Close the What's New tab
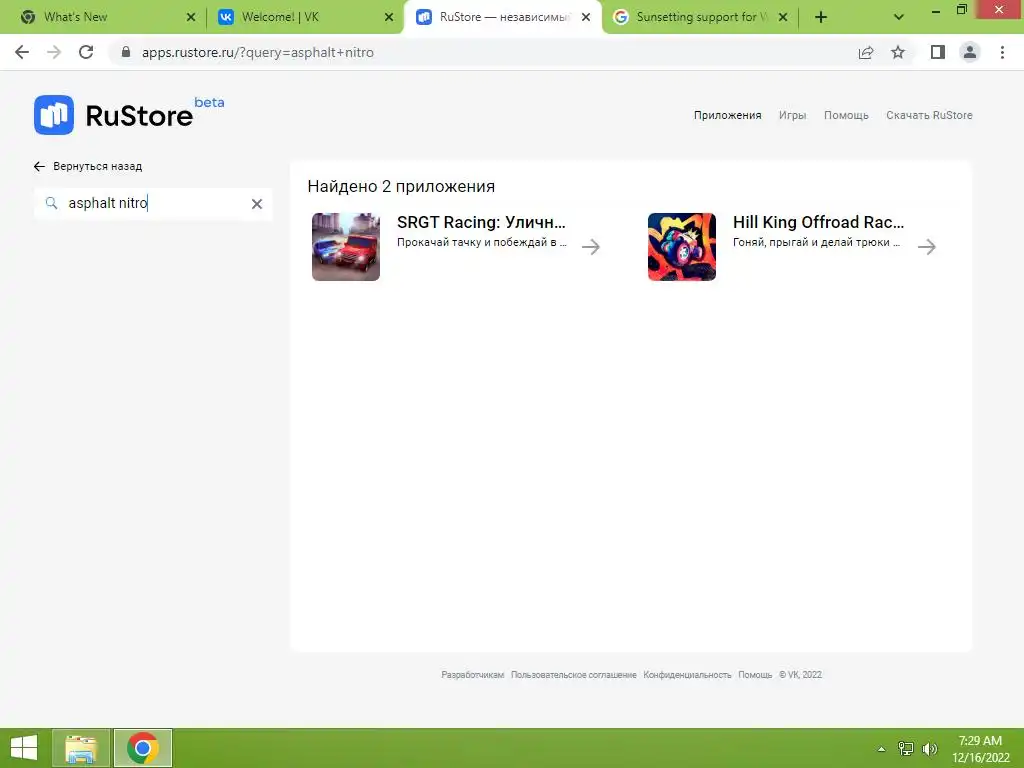 [191, 17]
